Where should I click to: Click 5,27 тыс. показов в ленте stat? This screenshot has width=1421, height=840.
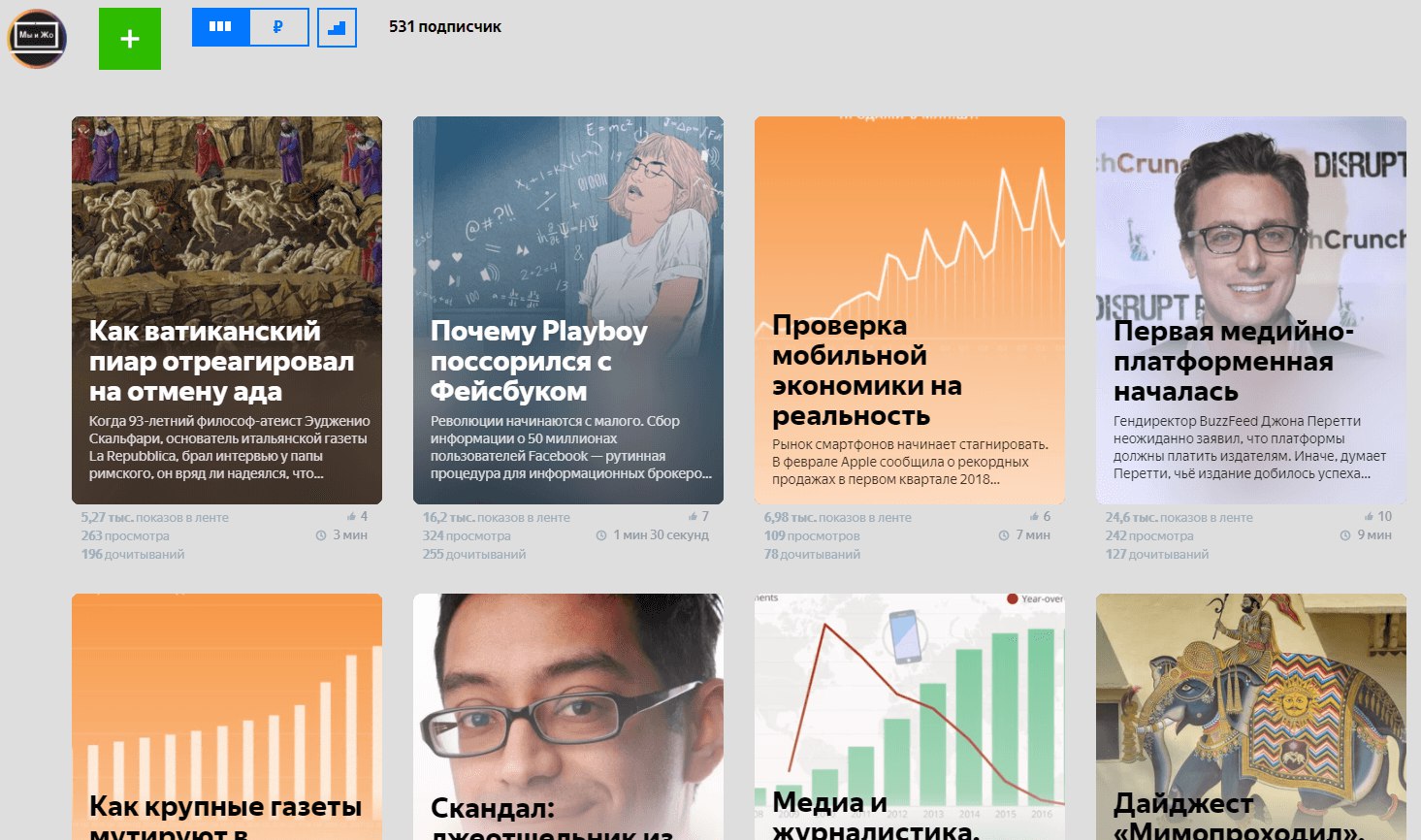[155, 517]
